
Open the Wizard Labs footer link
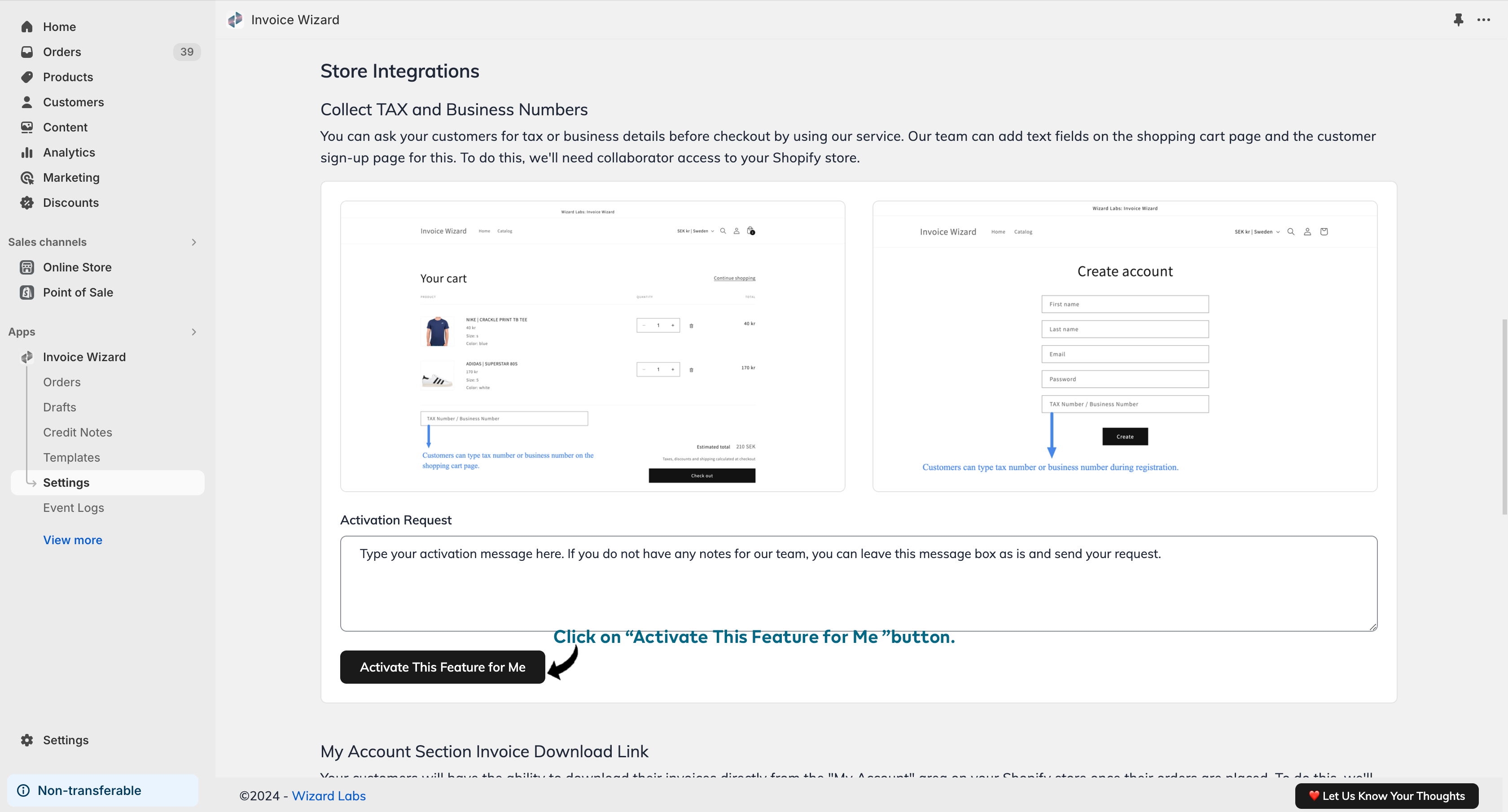pyautogui.click(x=329, y=796)
